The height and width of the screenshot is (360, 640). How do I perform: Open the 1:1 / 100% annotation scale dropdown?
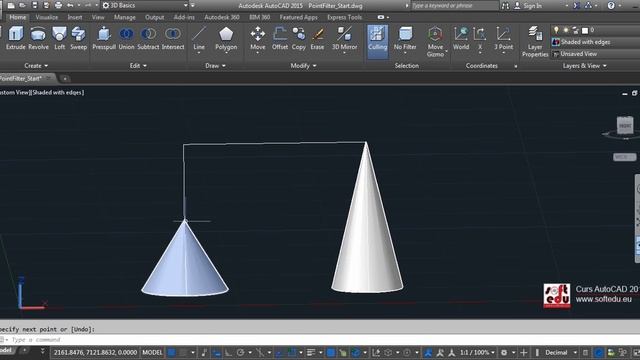pos(477,352)
